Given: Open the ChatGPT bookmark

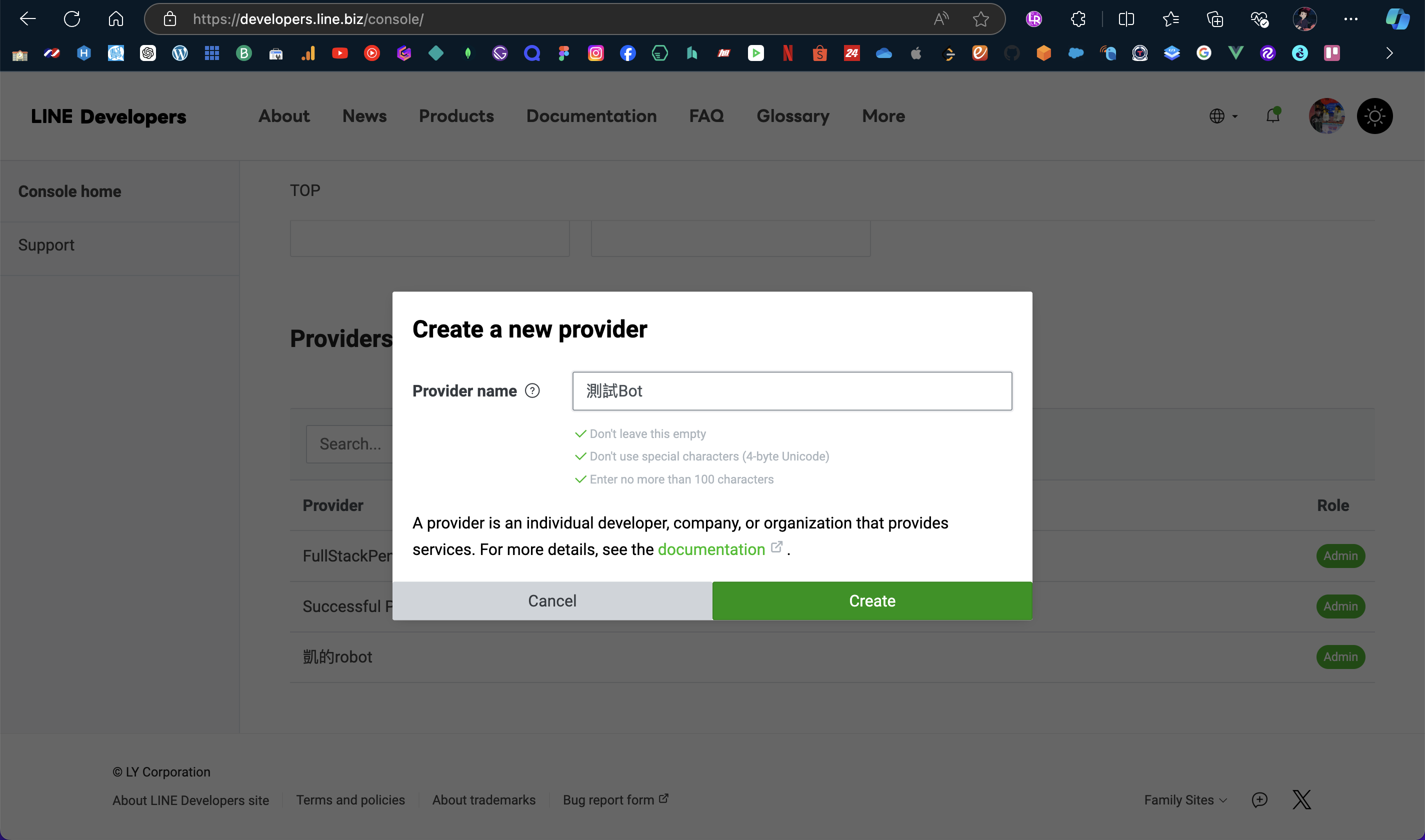Looking at the screenshot, I should click(148, 53).
